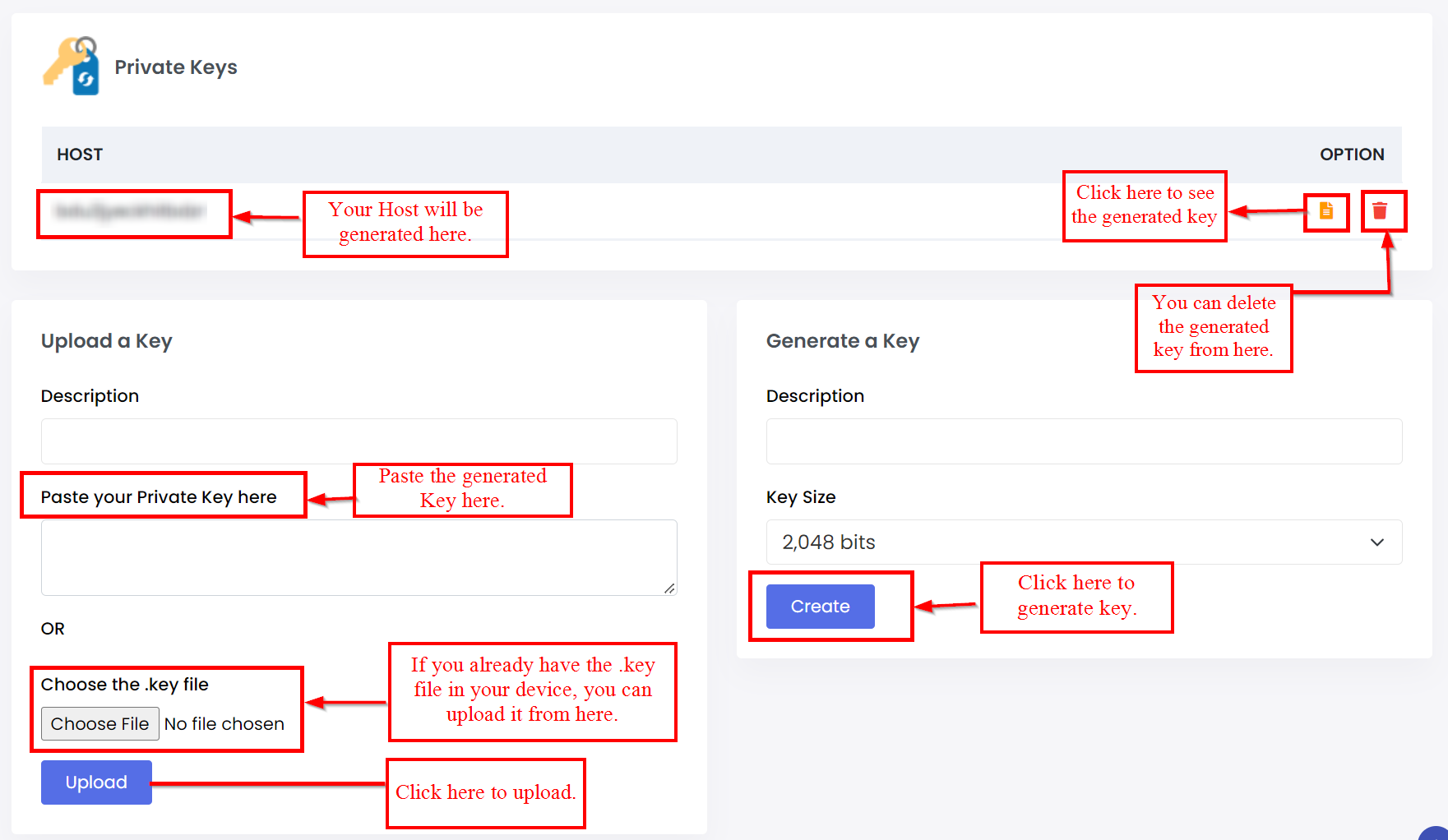Screen dimensions: 1448x840
Task: Focus Description field under Generate a Key
Action: [x=1083, y=441]
